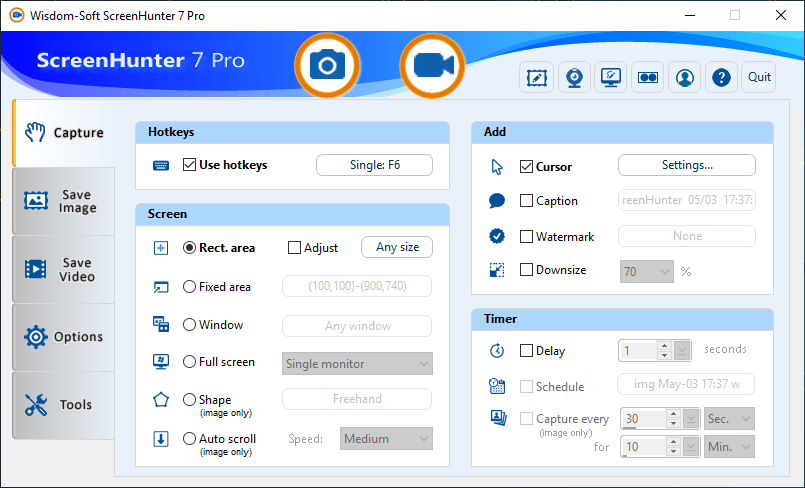Screen dimensions: 805x488
Task: Select the Full screen radio button
Action: coord(190,362)
